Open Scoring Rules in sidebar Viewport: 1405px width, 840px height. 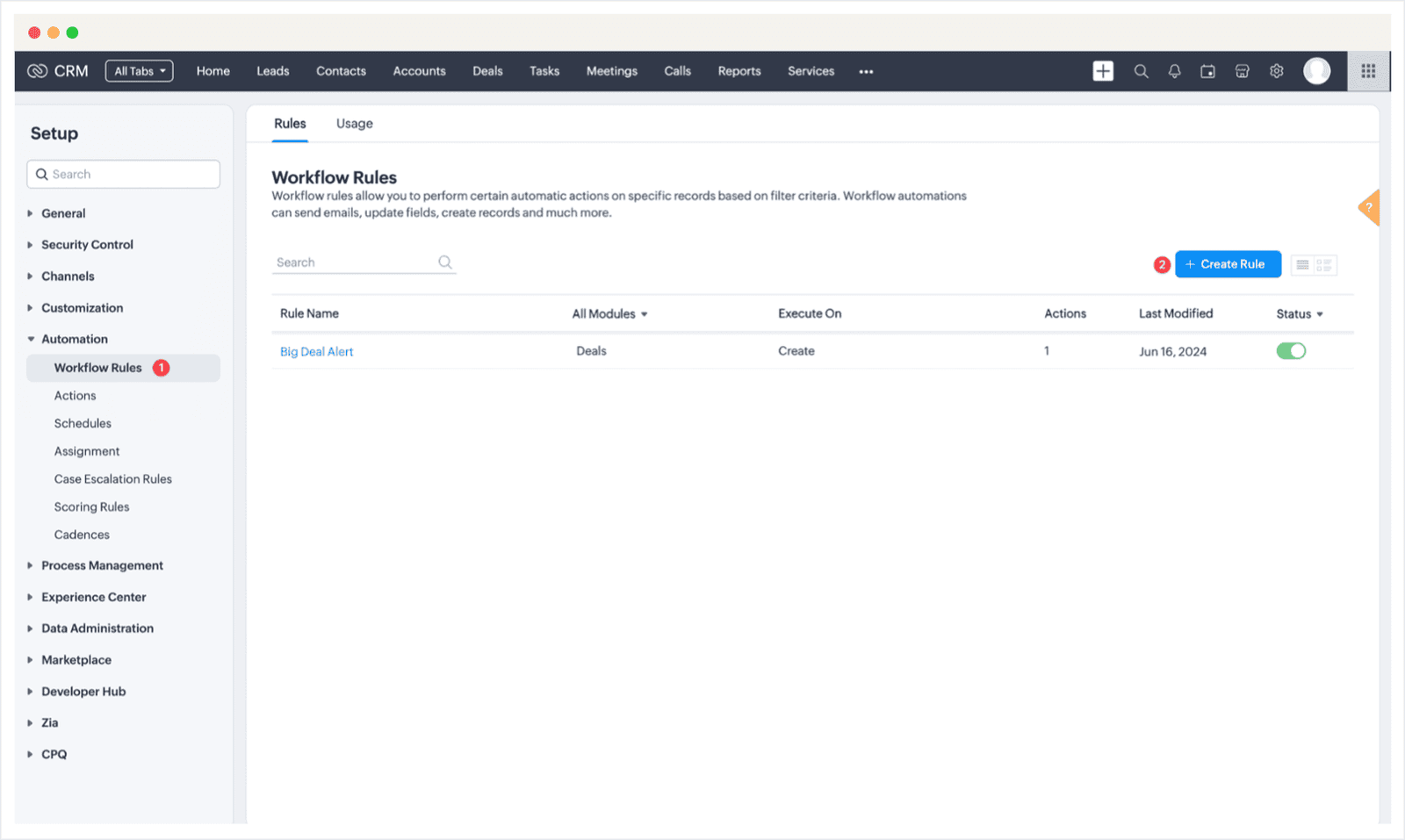click(91, 507)
